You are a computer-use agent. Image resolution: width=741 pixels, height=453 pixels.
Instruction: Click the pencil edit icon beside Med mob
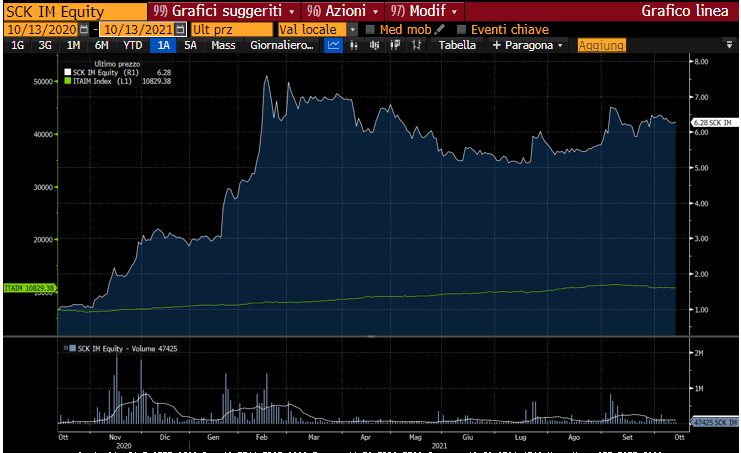point(439,29)
